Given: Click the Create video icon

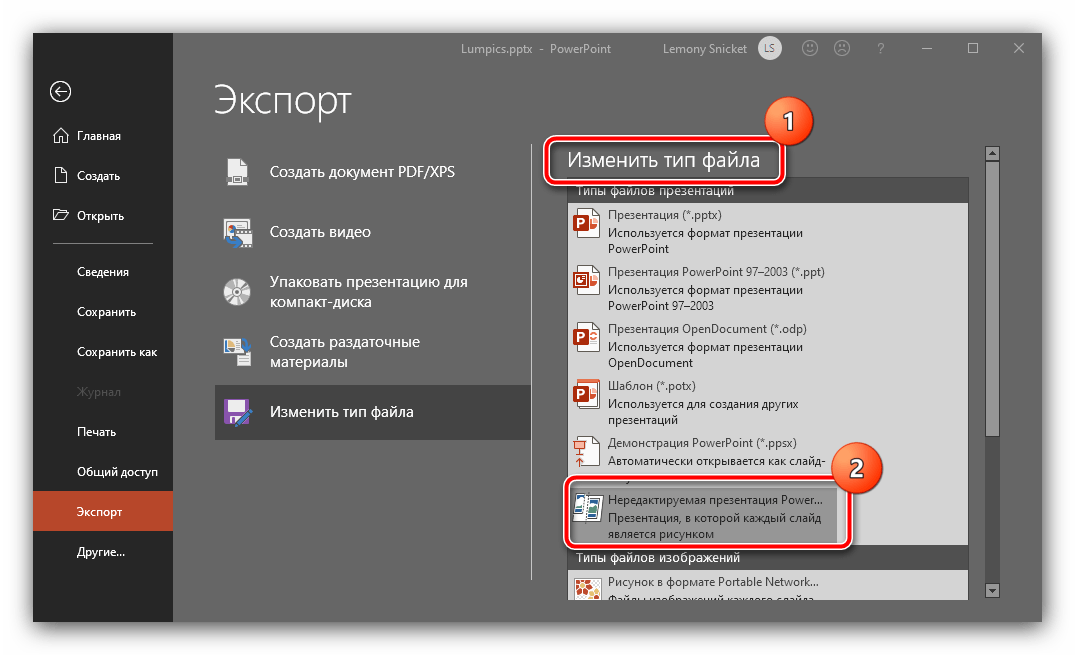Looking at the screenshot, I should point(237,232).
